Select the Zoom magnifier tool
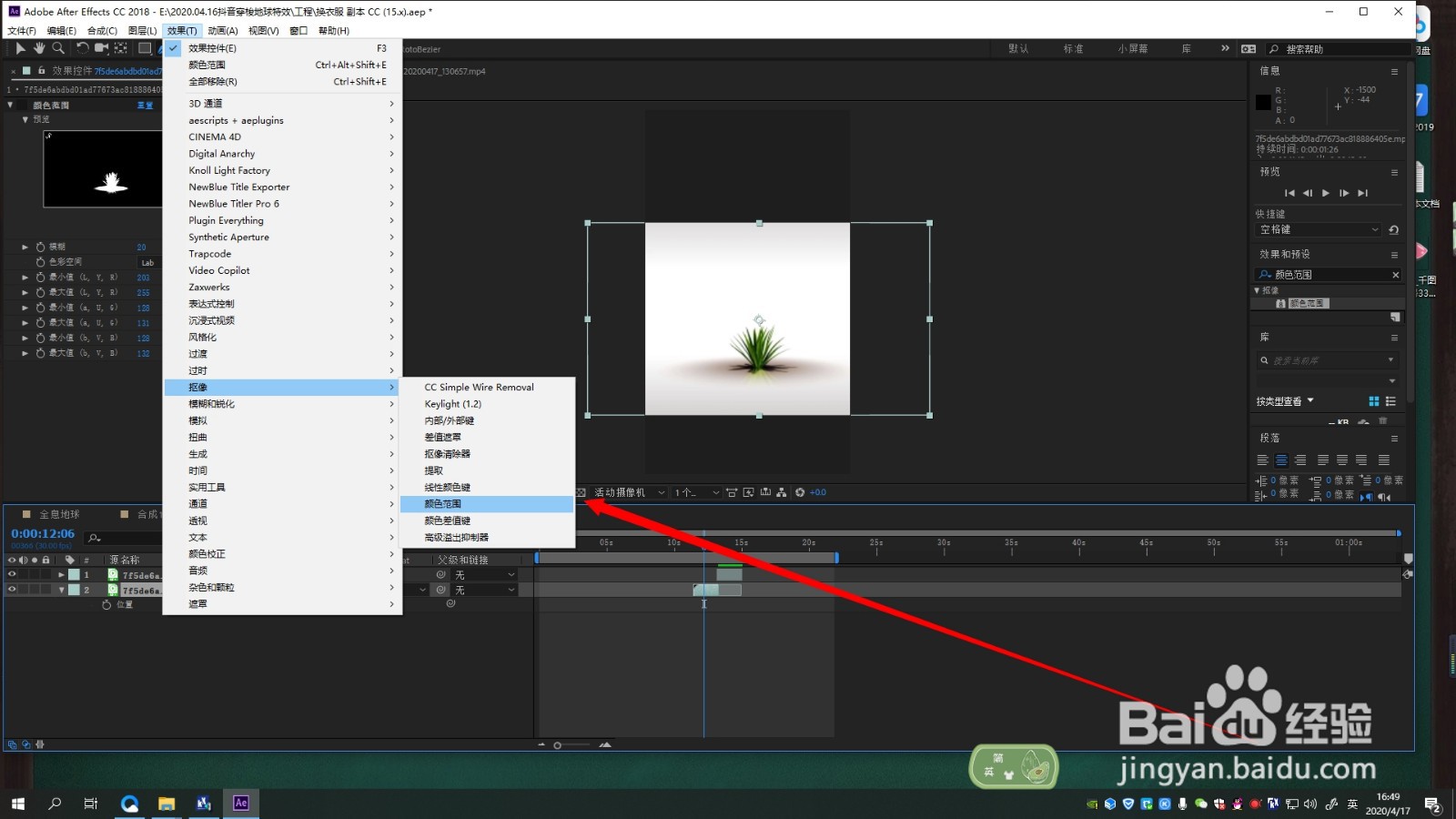Image resolution: width=1456 pixels, height=819 pixels. coord(58,48)
